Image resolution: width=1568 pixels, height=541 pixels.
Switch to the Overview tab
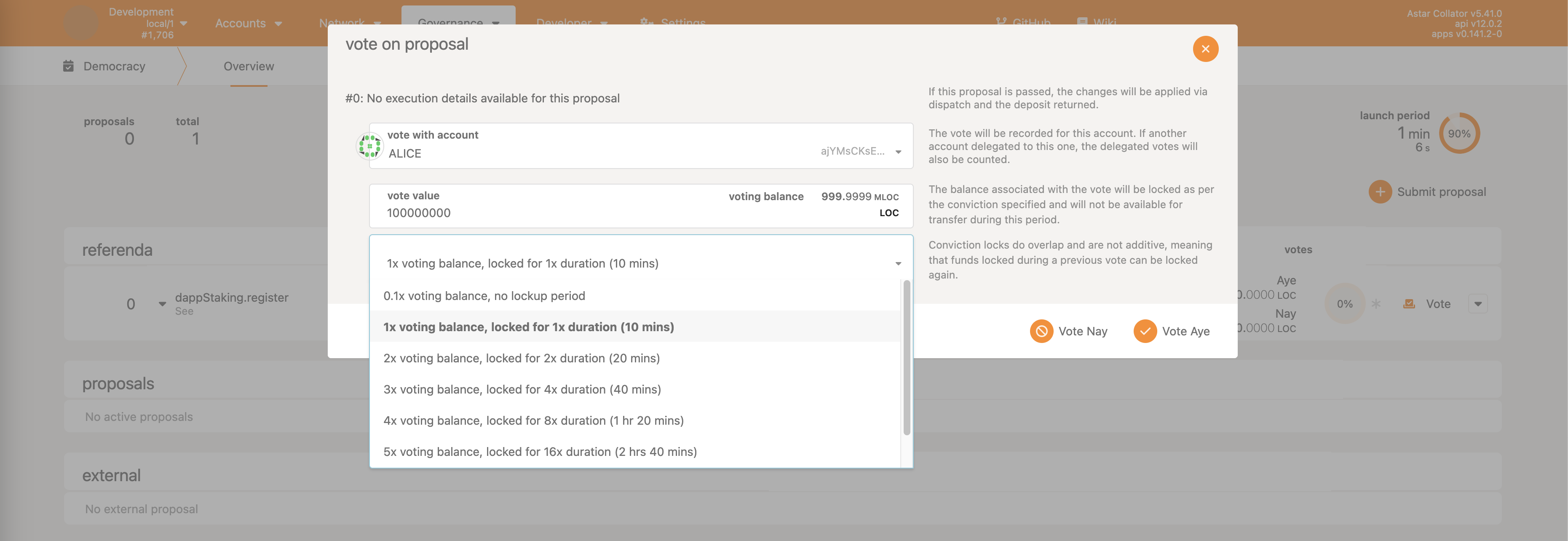coord(249,66)
